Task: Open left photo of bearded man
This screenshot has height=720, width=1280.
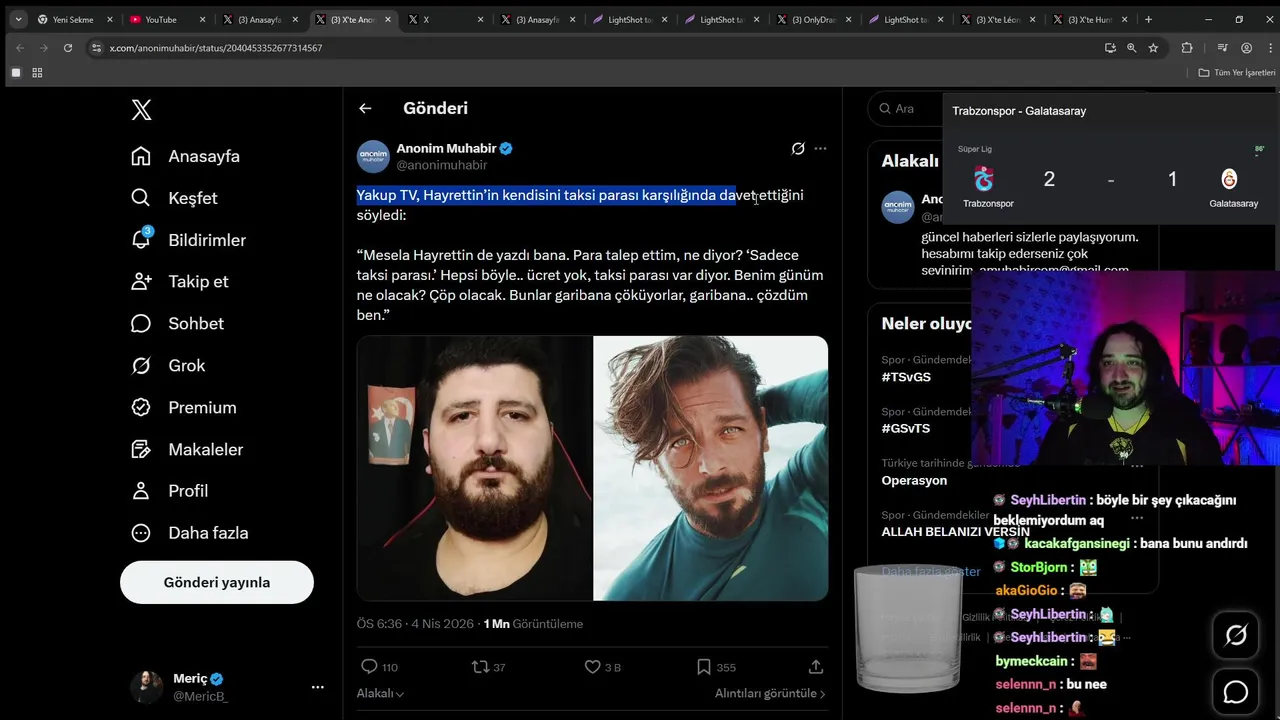Action: 474,468
